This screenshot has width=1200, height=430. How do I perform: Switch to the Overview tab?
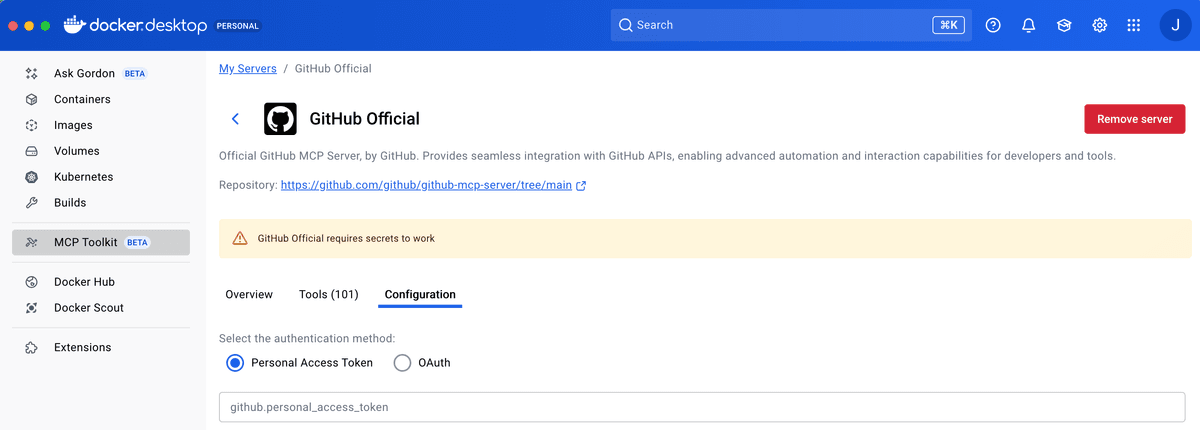point(249,294)
